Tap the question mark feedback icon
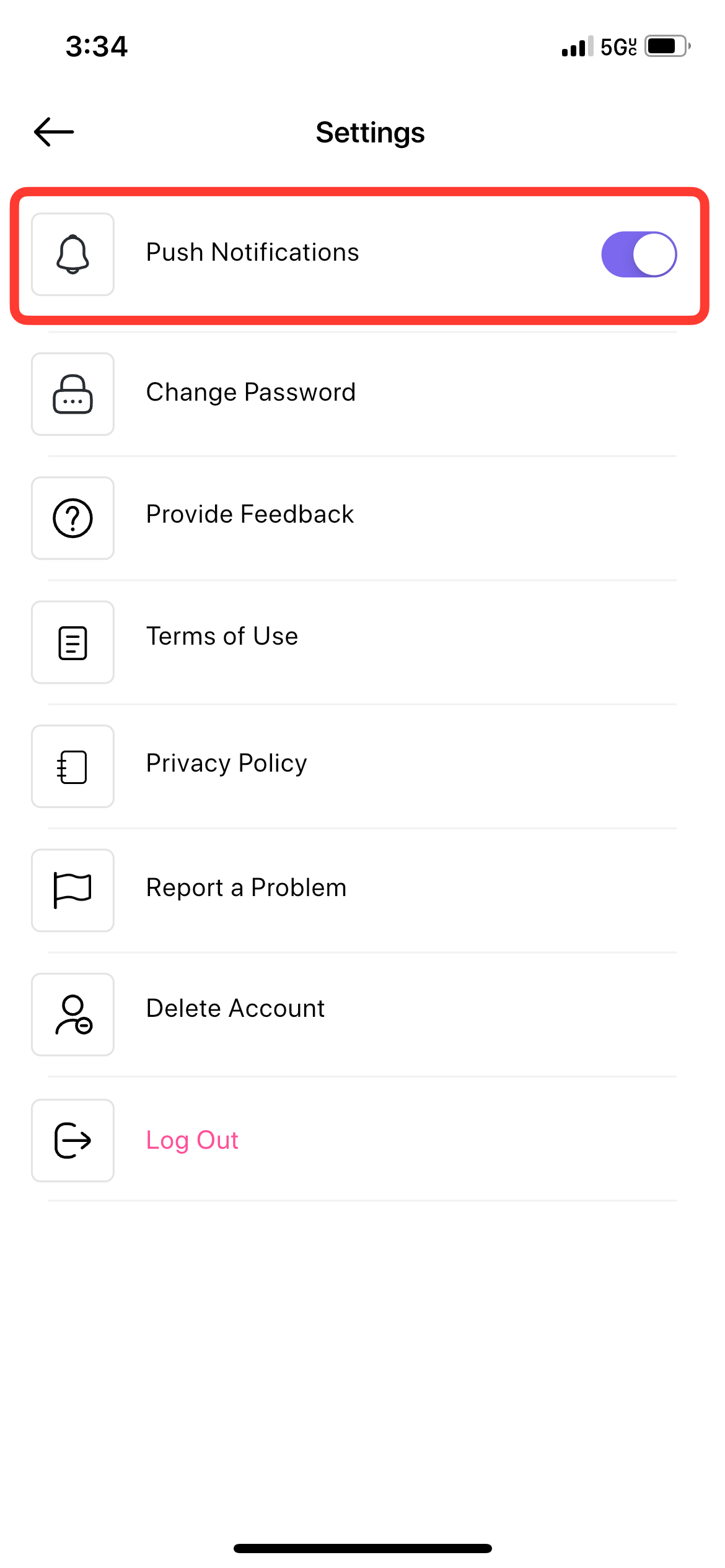 click(72, 518)
